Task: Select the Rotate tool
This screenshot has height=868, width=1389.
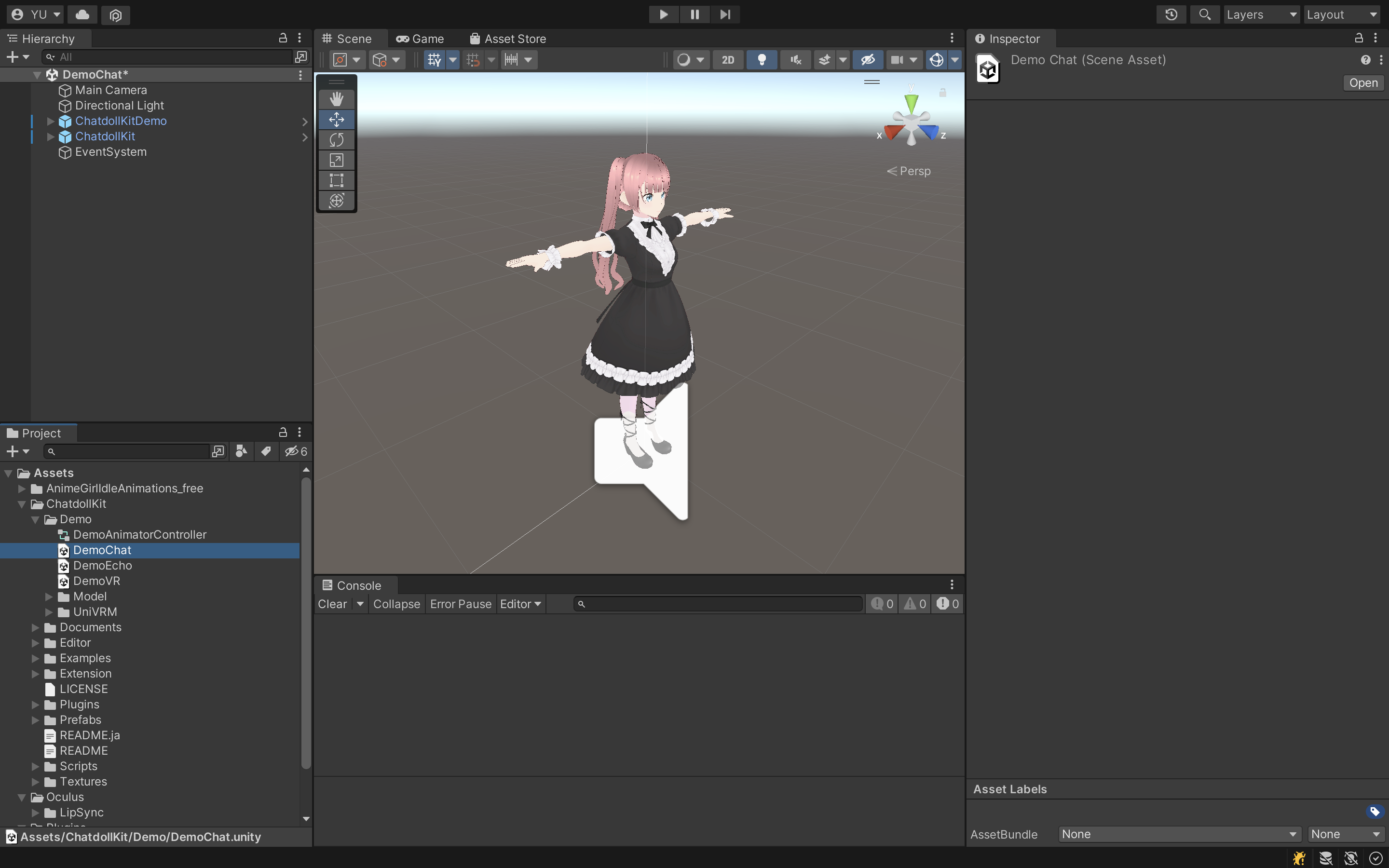Action: pos(336,139)
